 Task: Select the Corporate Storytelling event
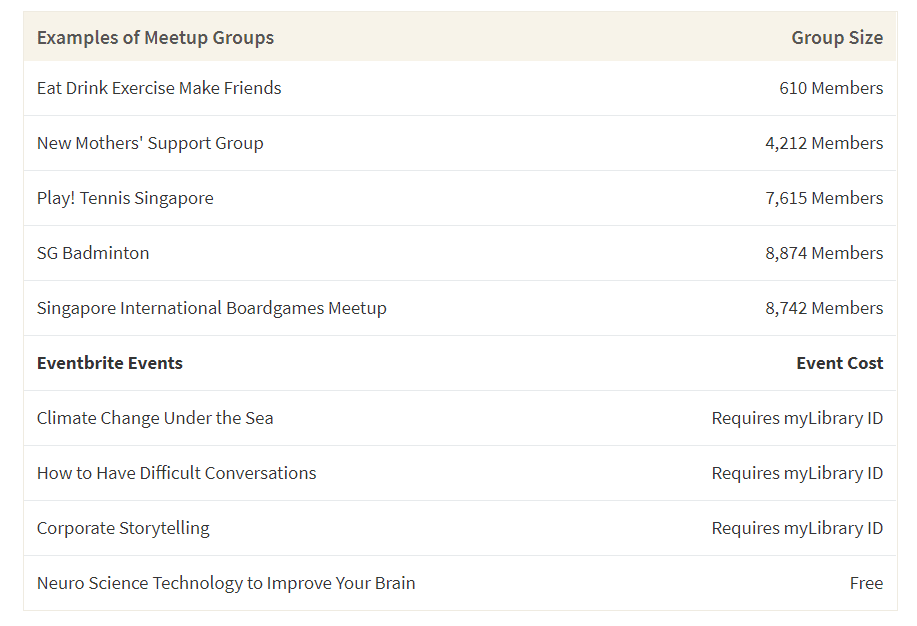click(x=123, y=528)
